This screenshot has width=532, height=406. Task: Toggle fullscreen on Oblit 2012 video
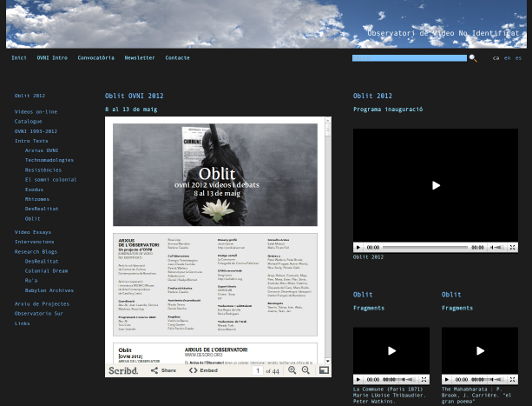[512, 248]
